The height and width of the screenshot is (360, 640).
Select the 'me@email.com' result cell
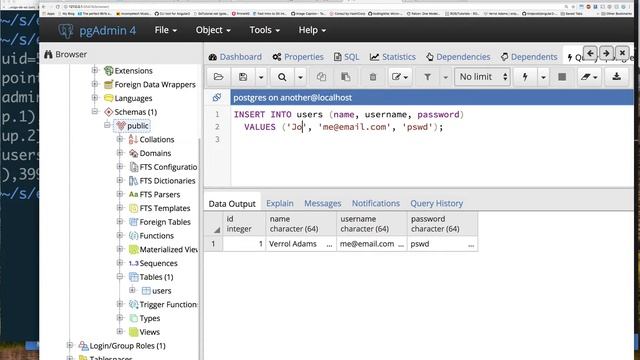(x=371, y=244)
